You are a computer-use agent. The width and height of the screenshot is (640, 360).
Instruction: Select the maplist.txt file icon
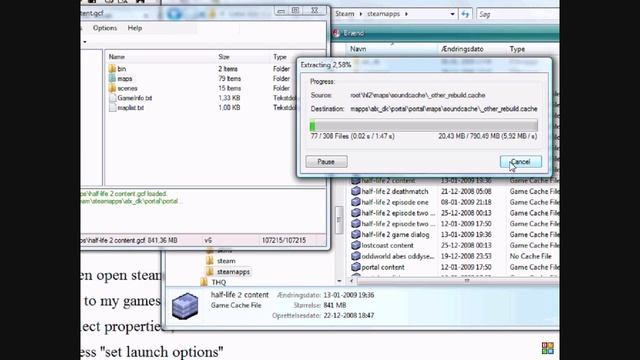click(x=113, y=108)
